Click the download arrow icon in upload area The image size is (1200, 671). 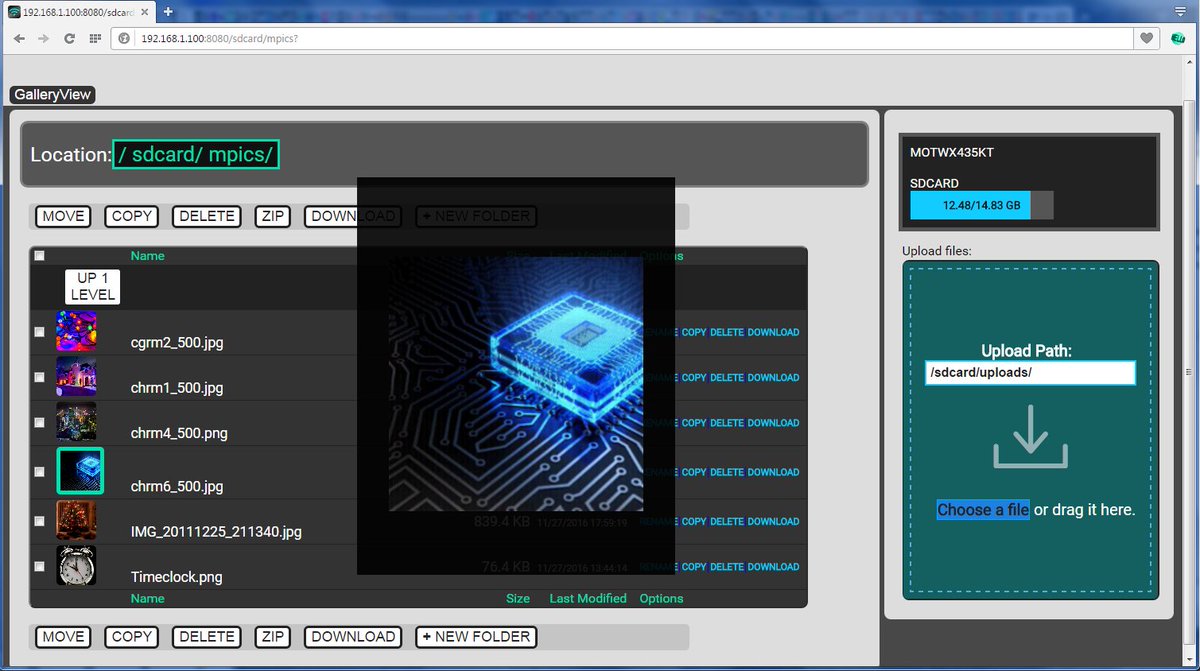point(1030,435)
